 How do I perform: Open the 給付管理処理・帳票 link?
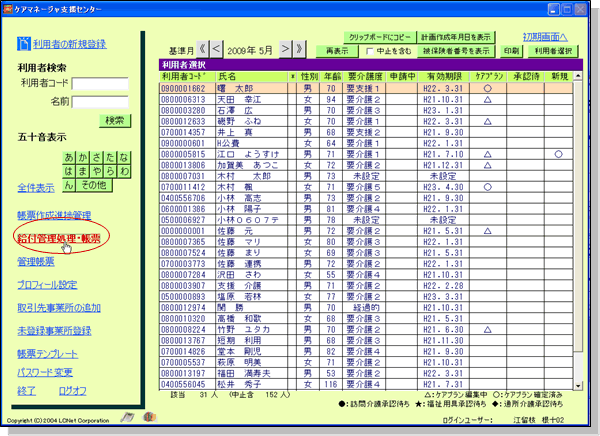point(59,239)
